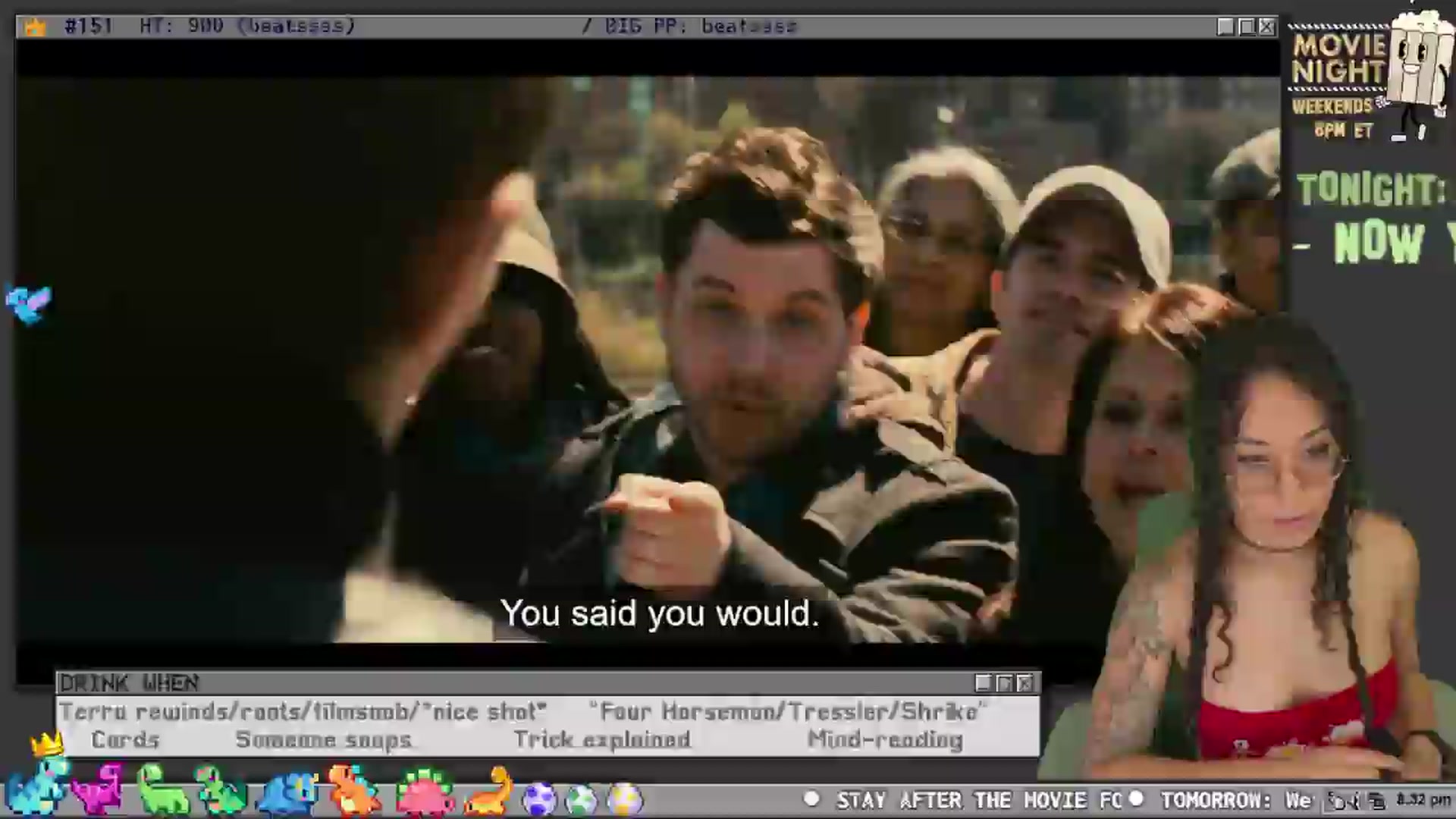Click the "Cards" drink rule text
1456x819 pixels.
tap(125, 739)
